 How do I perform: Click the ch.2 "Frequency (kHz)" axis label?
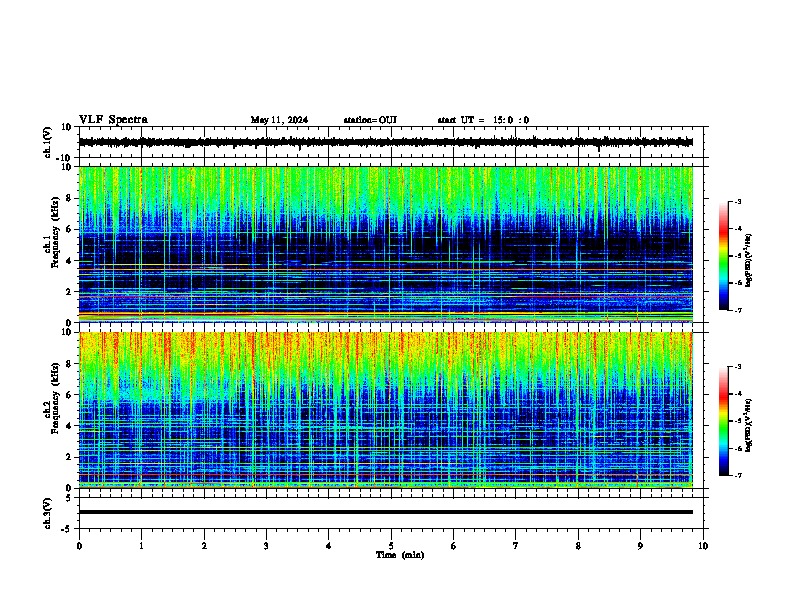55,398
